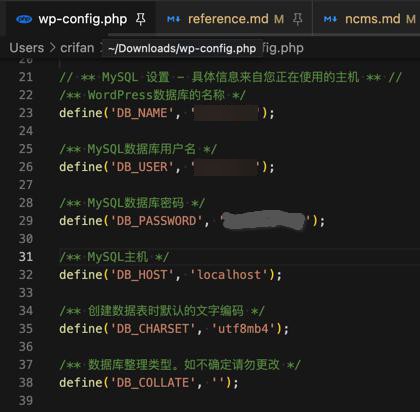Image resolution: width=420 pixels, height=412 pixels.
Task: Click line number 35 in the gutter
Action: coord(26,329)
